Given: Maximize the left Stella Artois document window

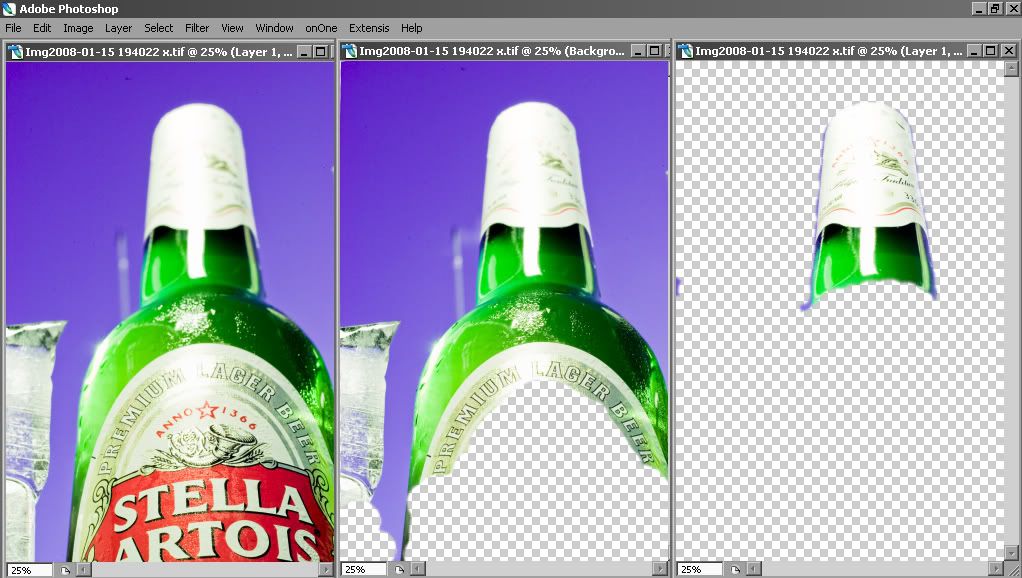Looking at the screenshot, I should point(320,51).
